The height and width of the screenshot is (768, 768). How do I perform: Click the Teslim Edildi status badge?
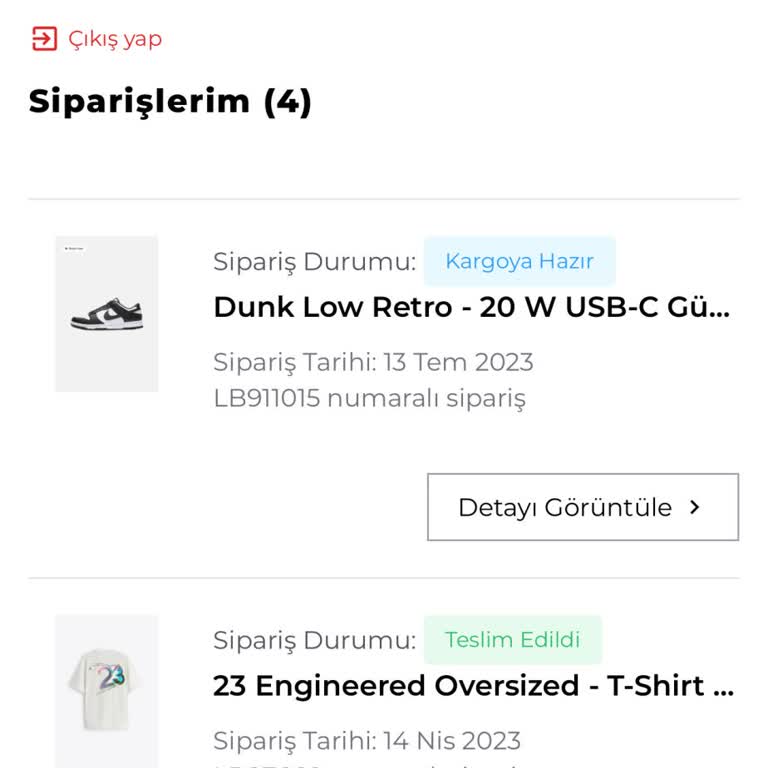click(513, 640)
